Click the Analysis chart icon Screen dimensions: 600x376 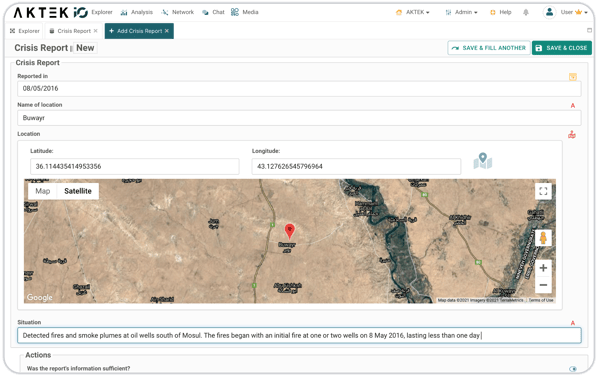tap(124, 13)
